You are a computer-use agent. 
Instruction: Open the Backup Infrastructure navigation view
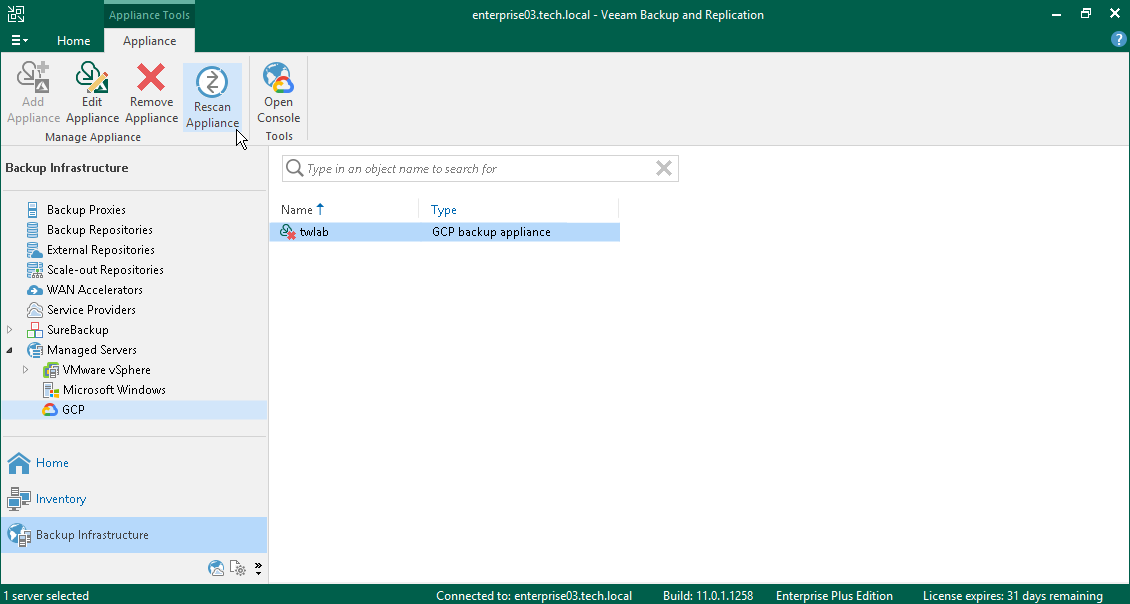(x=134, y=535)
